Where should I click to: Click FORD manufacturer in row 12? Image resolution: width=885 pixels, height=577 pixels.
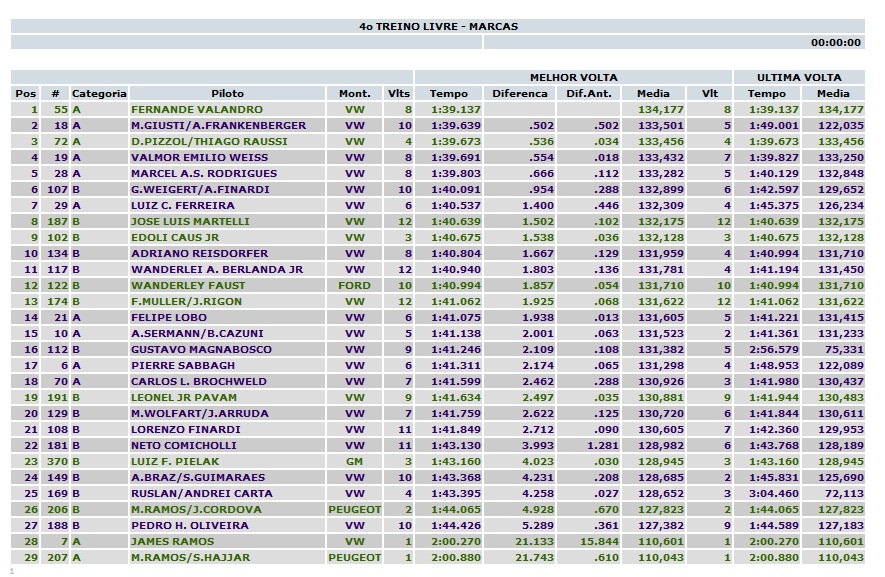click(x=354, y=286)
